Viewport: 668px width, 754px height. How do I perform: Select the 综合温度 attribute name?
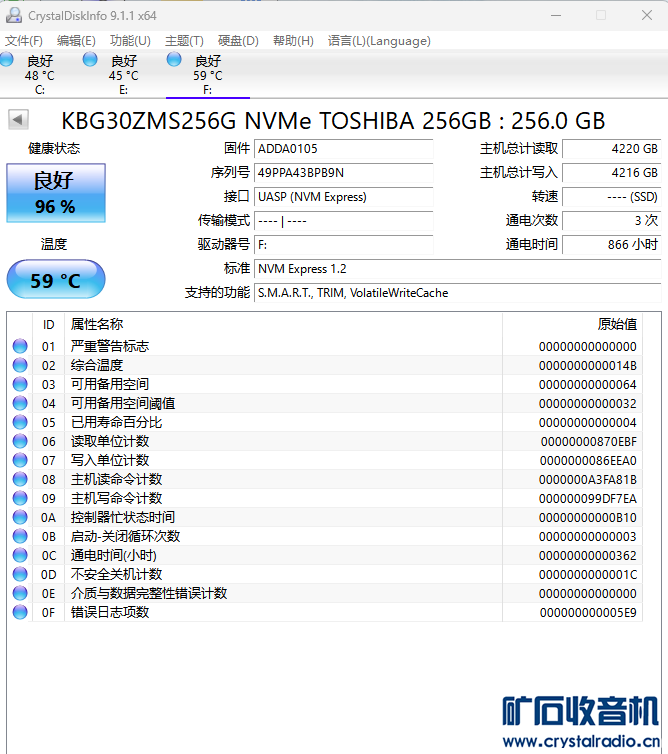click(97, 365)
